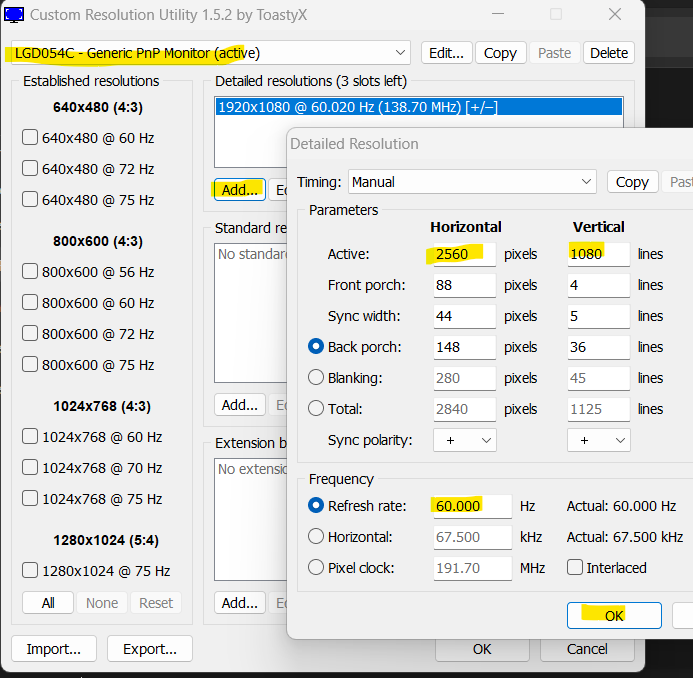
Task: Click Cancel in the main CRU window
Action: tap(587, 649)
